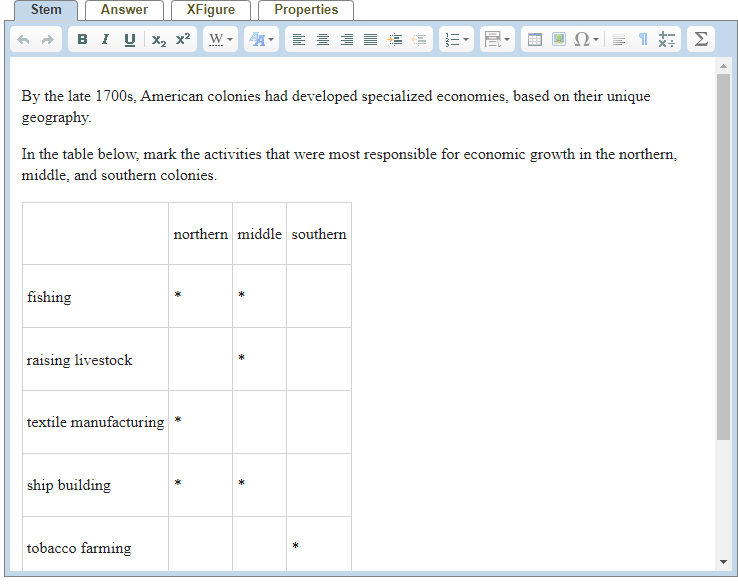This screenshot has height=584, width=738.
Task: Click the math operators icon
Action: [666, 40]
